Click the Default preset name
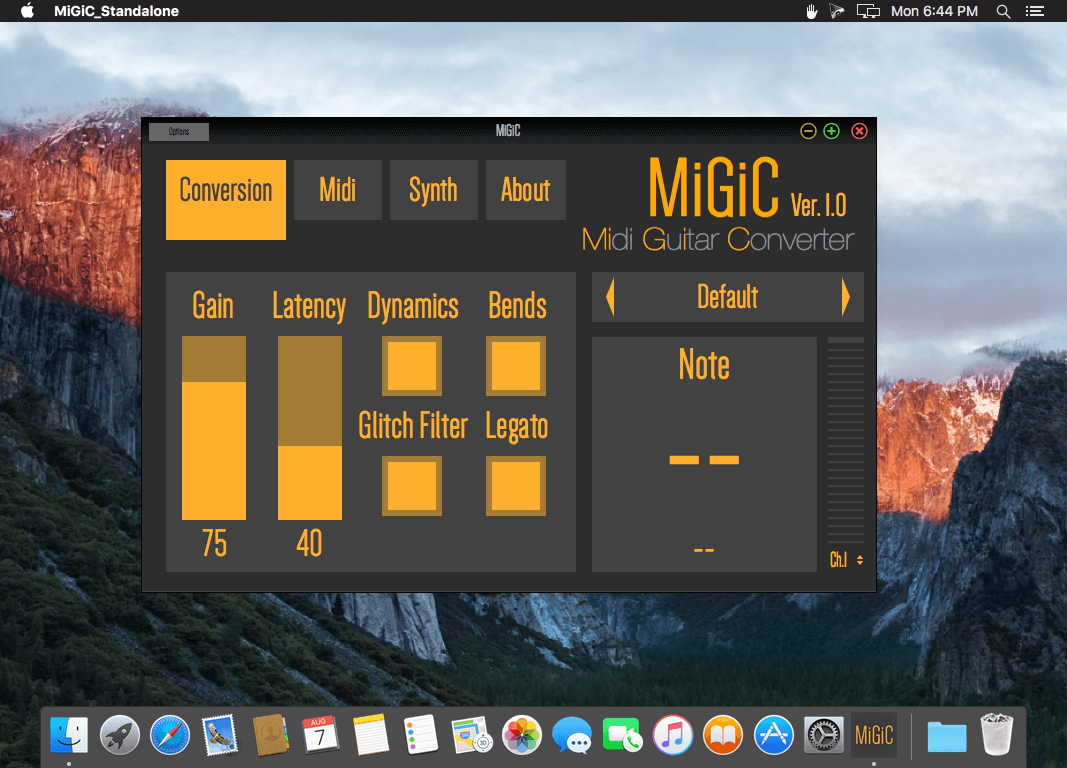1067x768 pixels. coord(727,297)
